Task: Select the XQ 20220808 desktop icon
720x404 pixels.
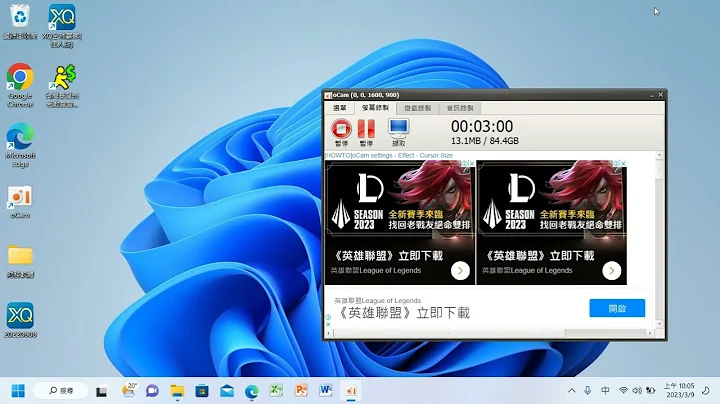Action: click(x=20, y=320)
